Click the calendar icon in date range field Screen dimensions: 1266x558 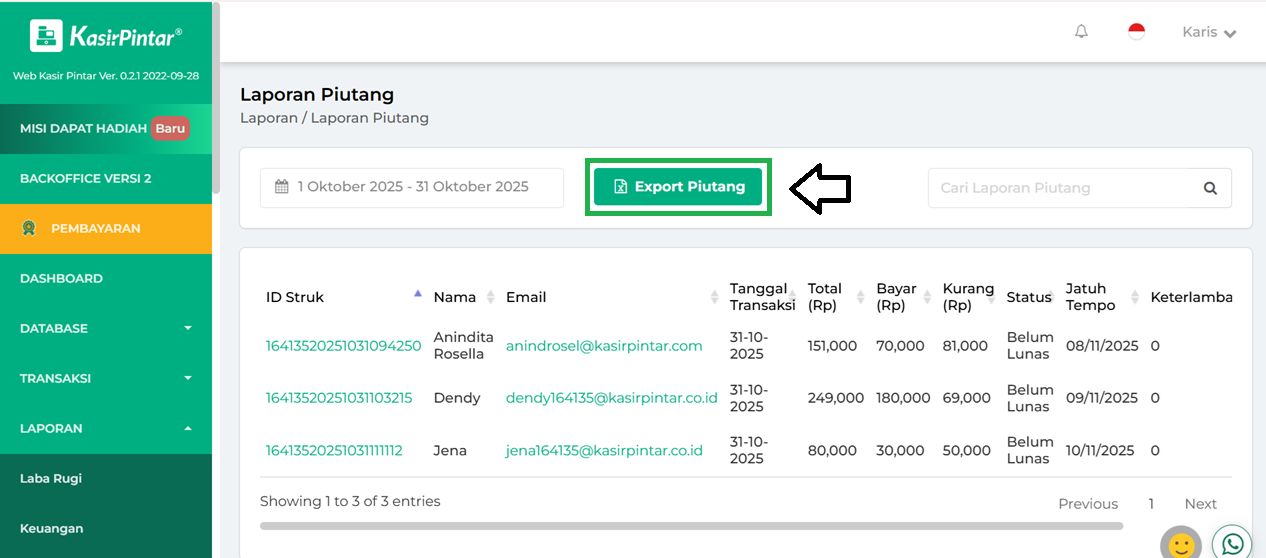pyautogui.click(x=282, y=187)
